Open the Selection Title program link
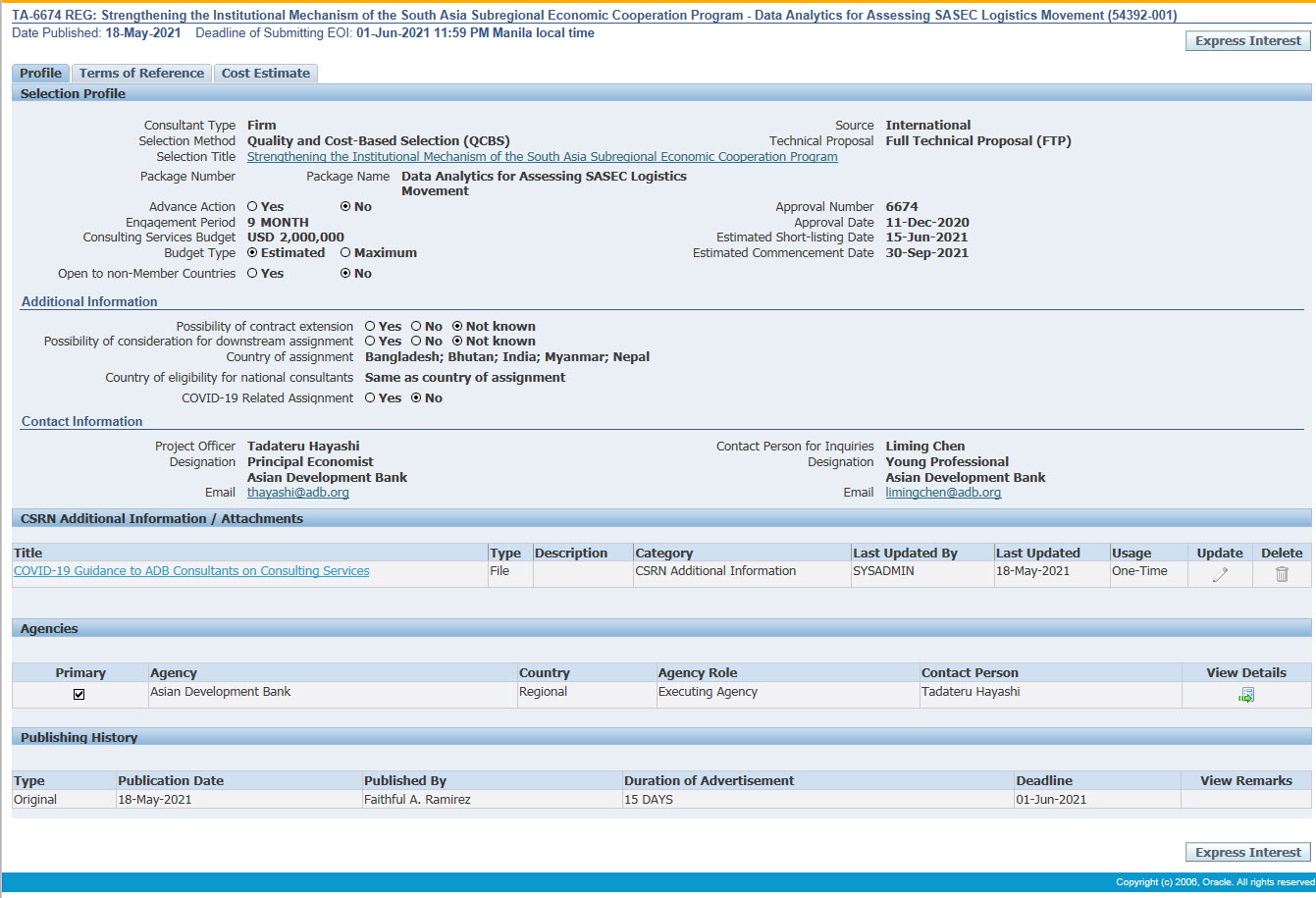1316x898 pixels. 542,157
